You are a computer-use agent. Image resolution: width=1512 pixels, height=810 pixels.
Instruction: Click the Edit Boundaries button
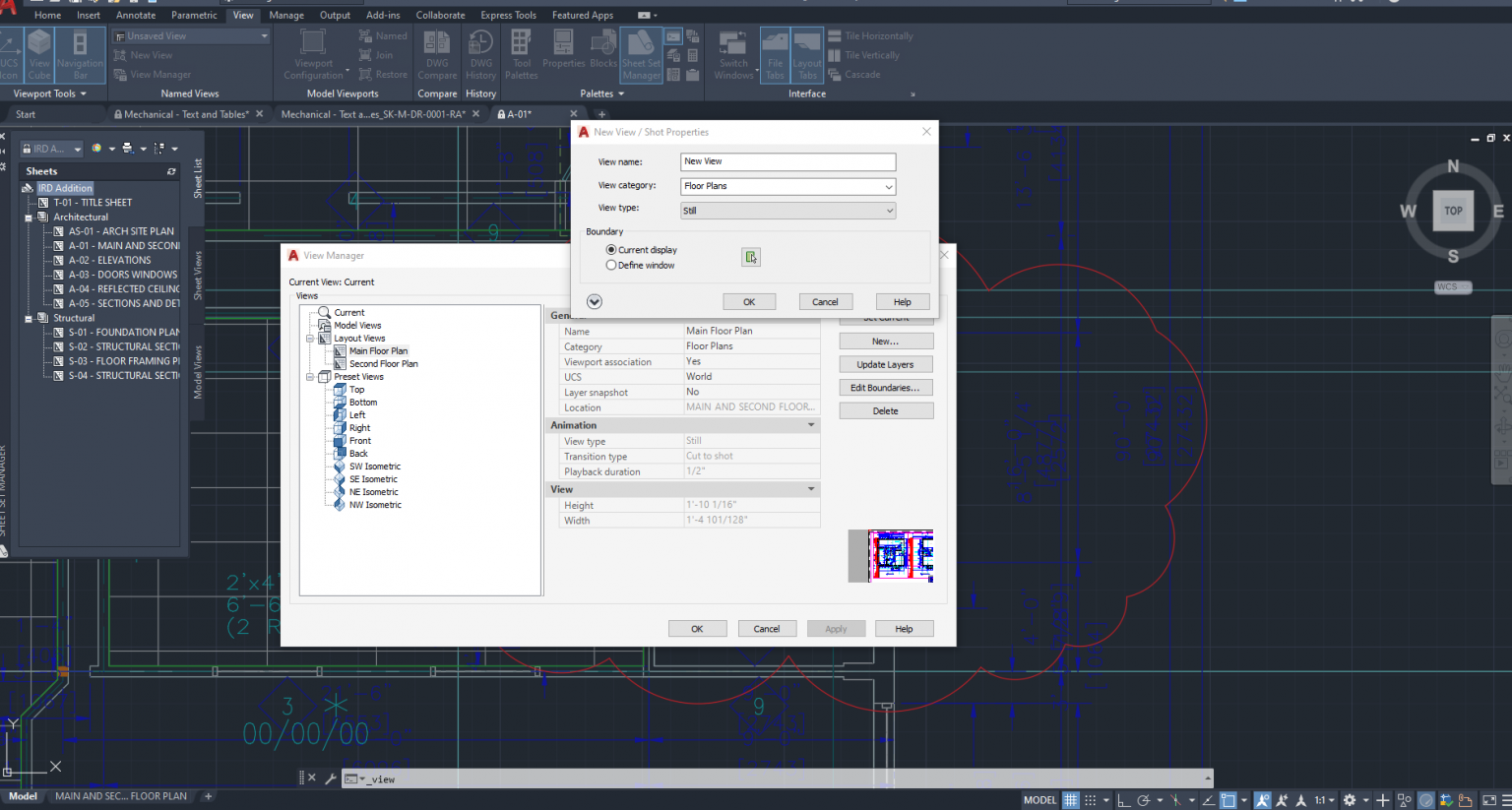click(x=885, y=387)
